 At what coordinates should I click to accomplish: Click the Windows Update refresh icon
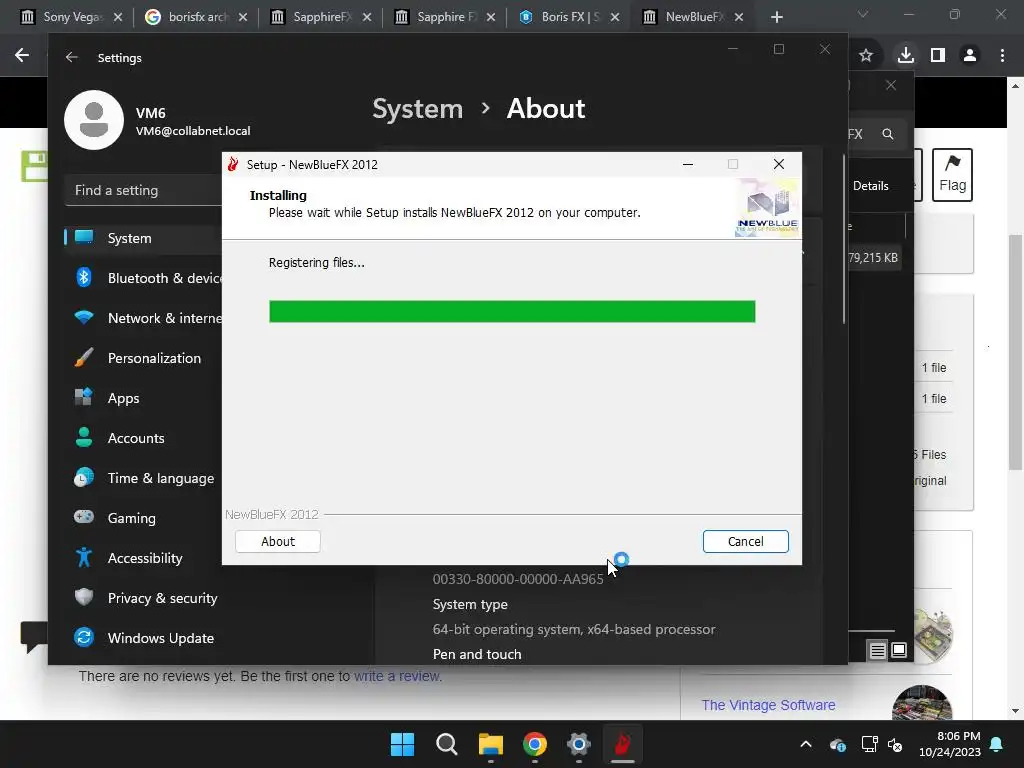pos(84,637)
